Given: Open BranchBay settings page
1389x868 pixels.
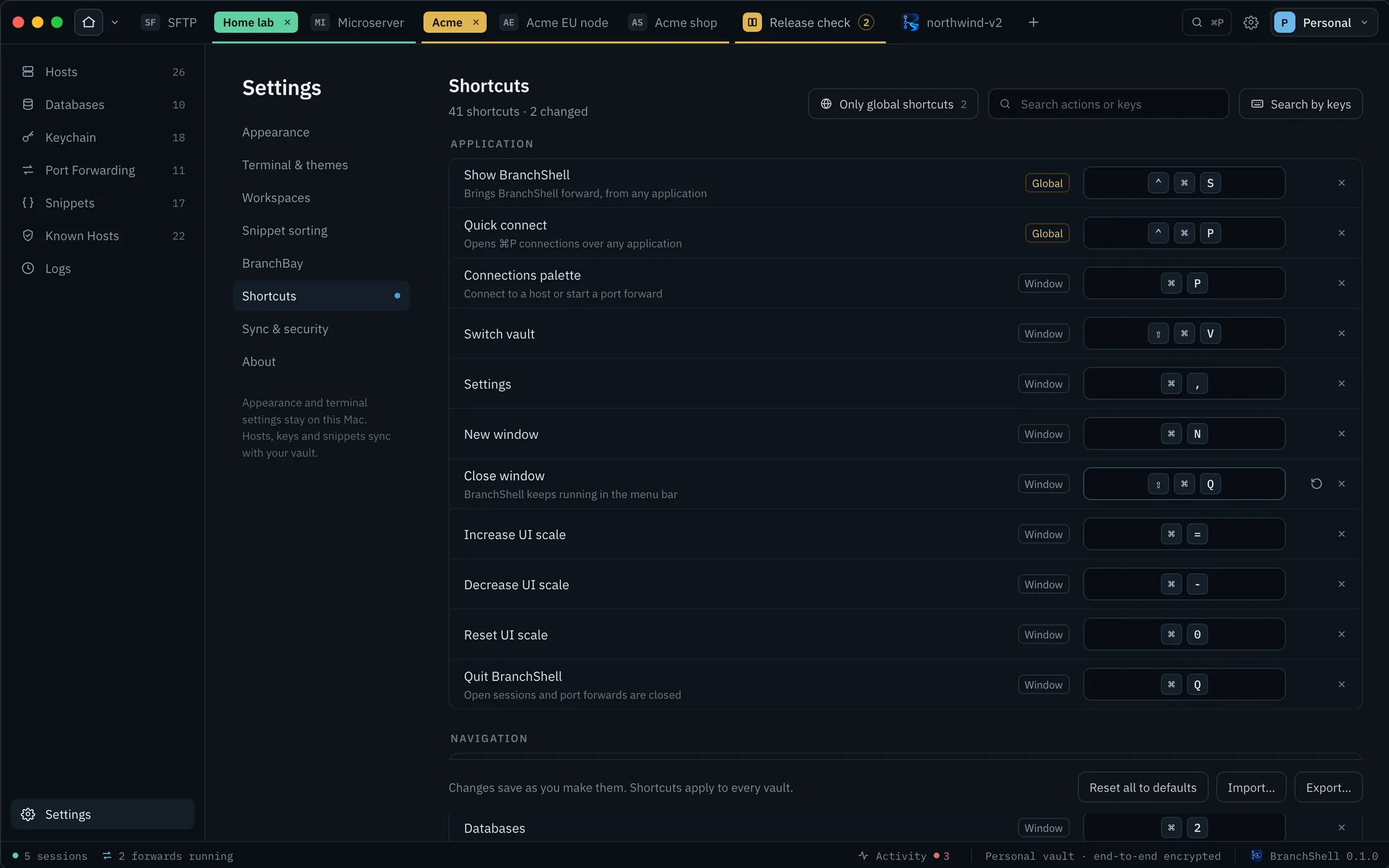Looking at the screenshot, I should click(x=321, y=264).
